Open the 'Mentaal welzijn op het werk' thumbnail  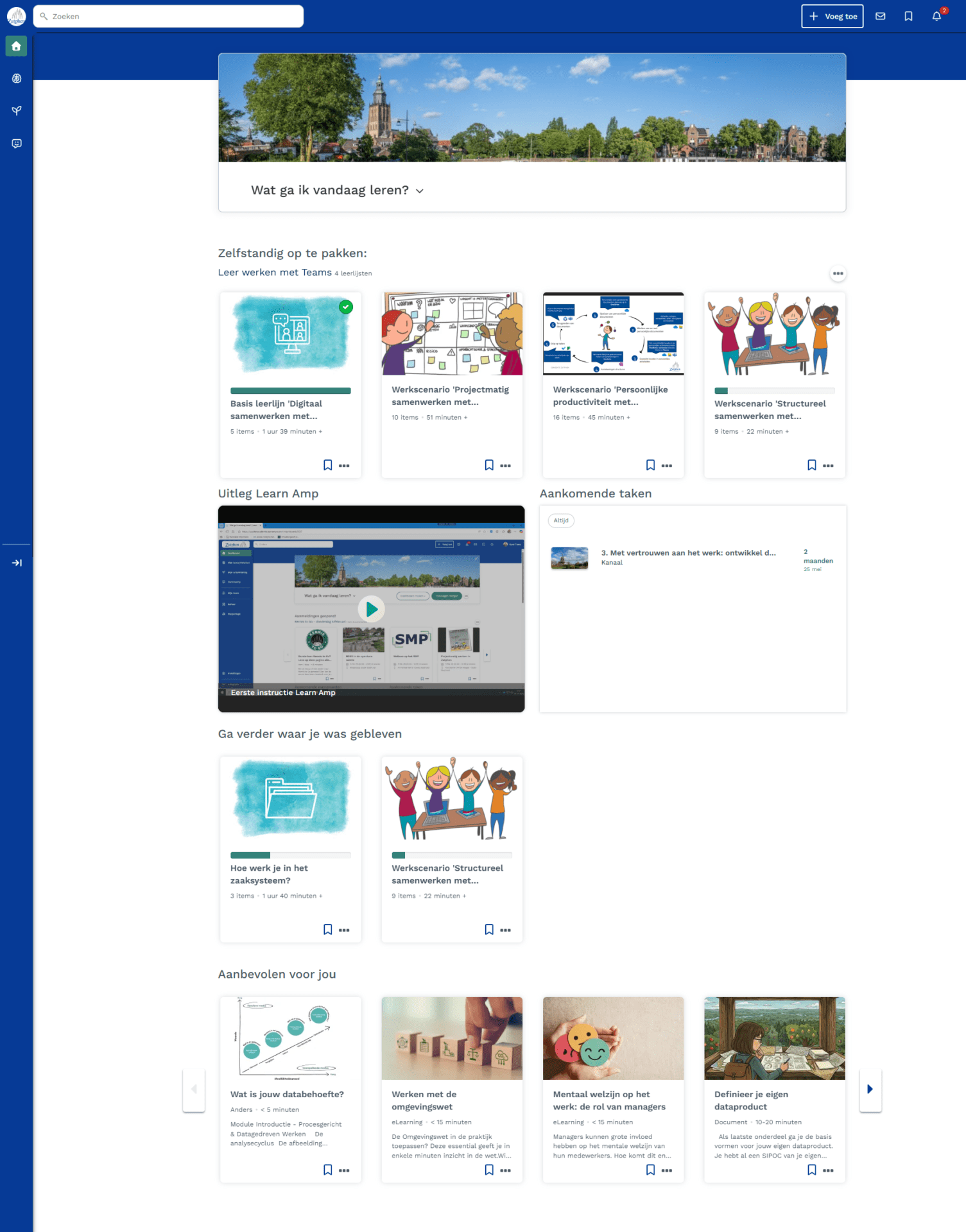(x=613, y=1038)
